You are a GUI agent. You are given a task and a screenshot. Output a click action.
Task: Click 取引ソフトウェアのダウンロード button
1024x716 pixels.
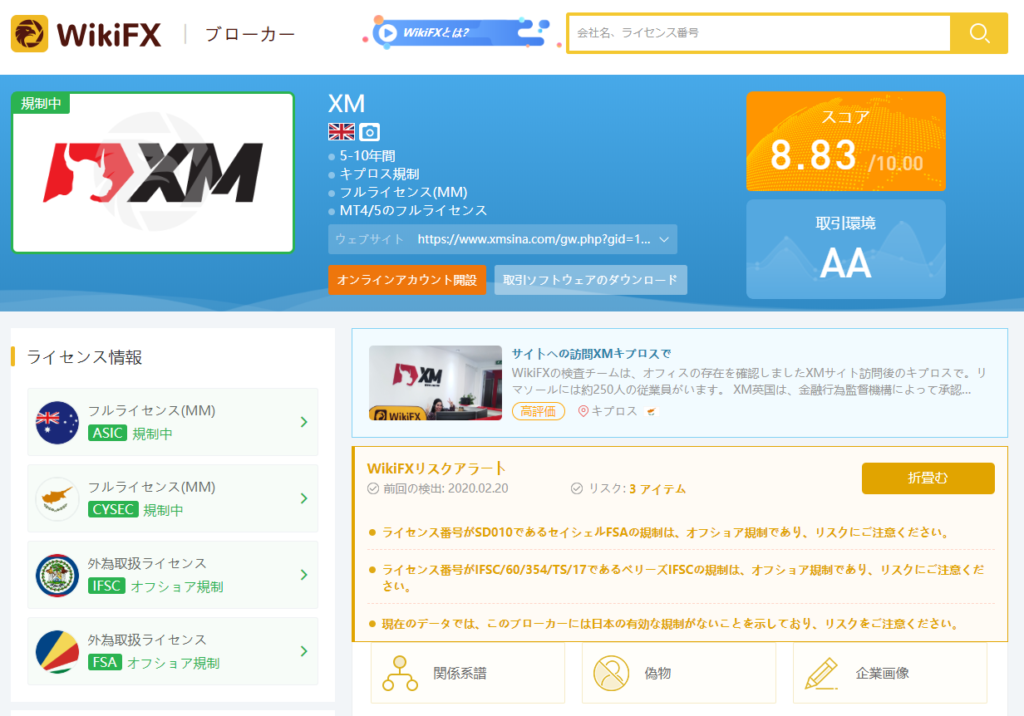(590, 280)
